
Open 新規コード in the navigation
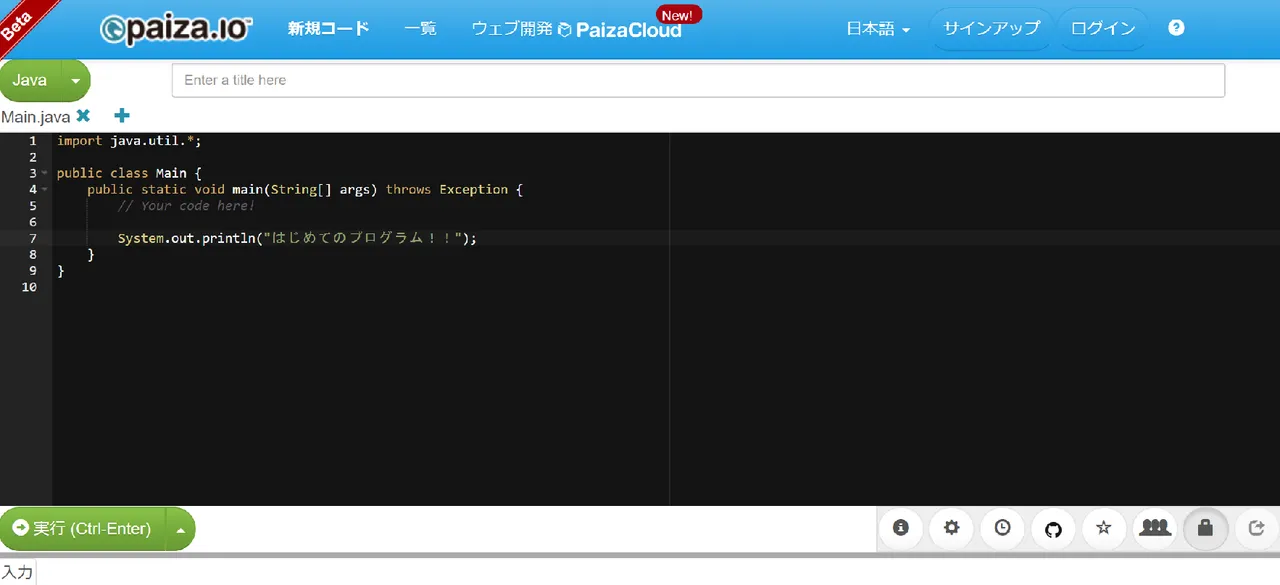pos(329,28)
